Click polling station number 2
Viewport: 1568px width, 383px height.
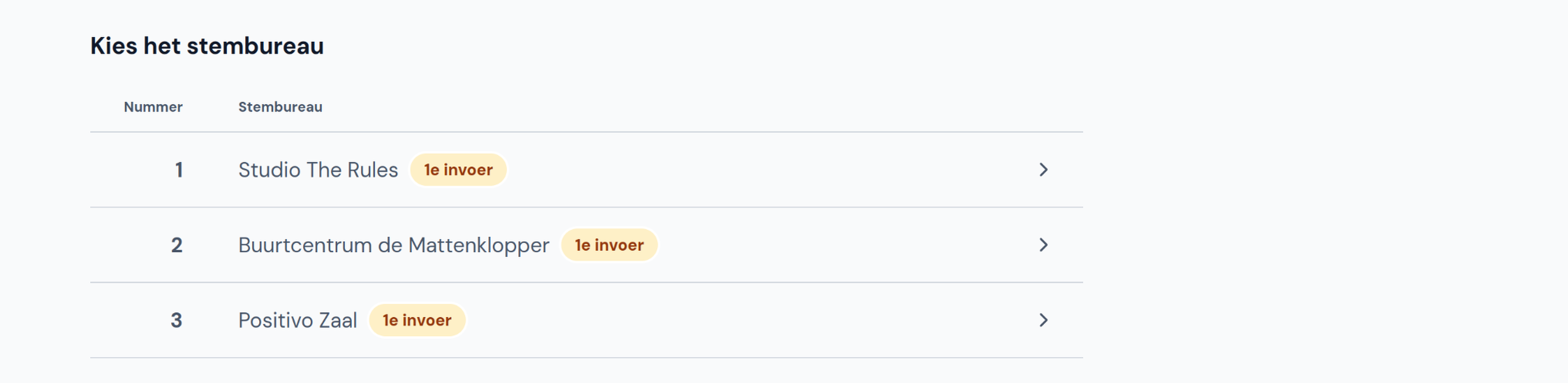176,245
